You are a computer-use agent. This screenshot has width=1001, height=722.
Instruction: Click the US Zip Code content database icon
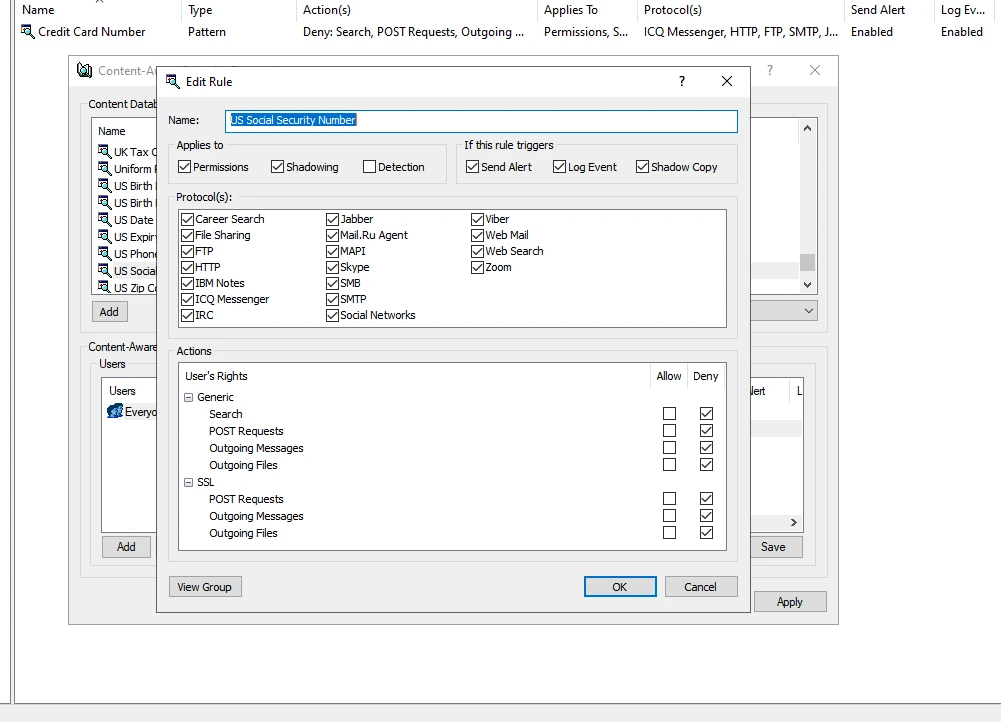(104, 287)
